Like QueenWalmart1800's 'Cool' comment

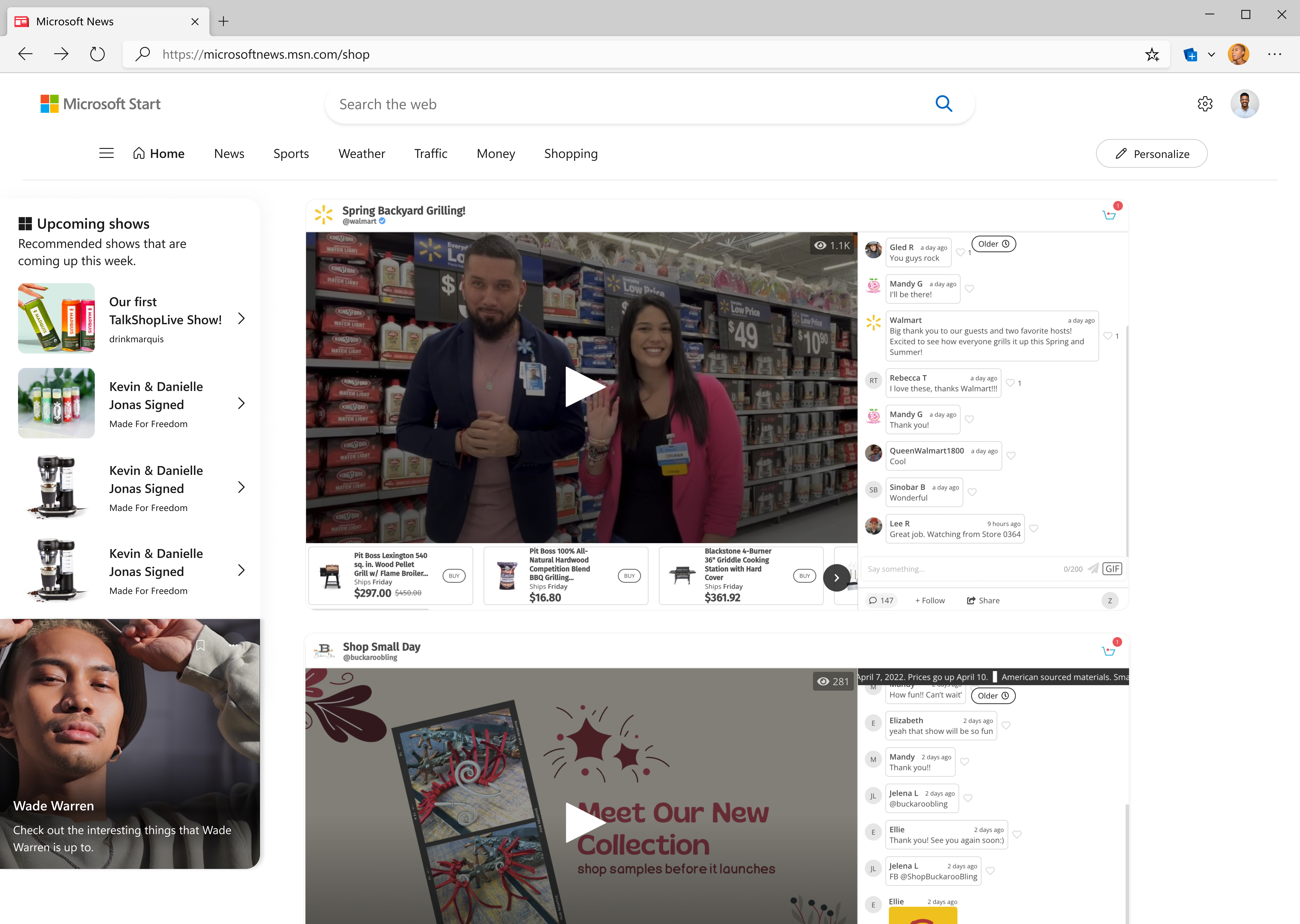click(1011, 456)
